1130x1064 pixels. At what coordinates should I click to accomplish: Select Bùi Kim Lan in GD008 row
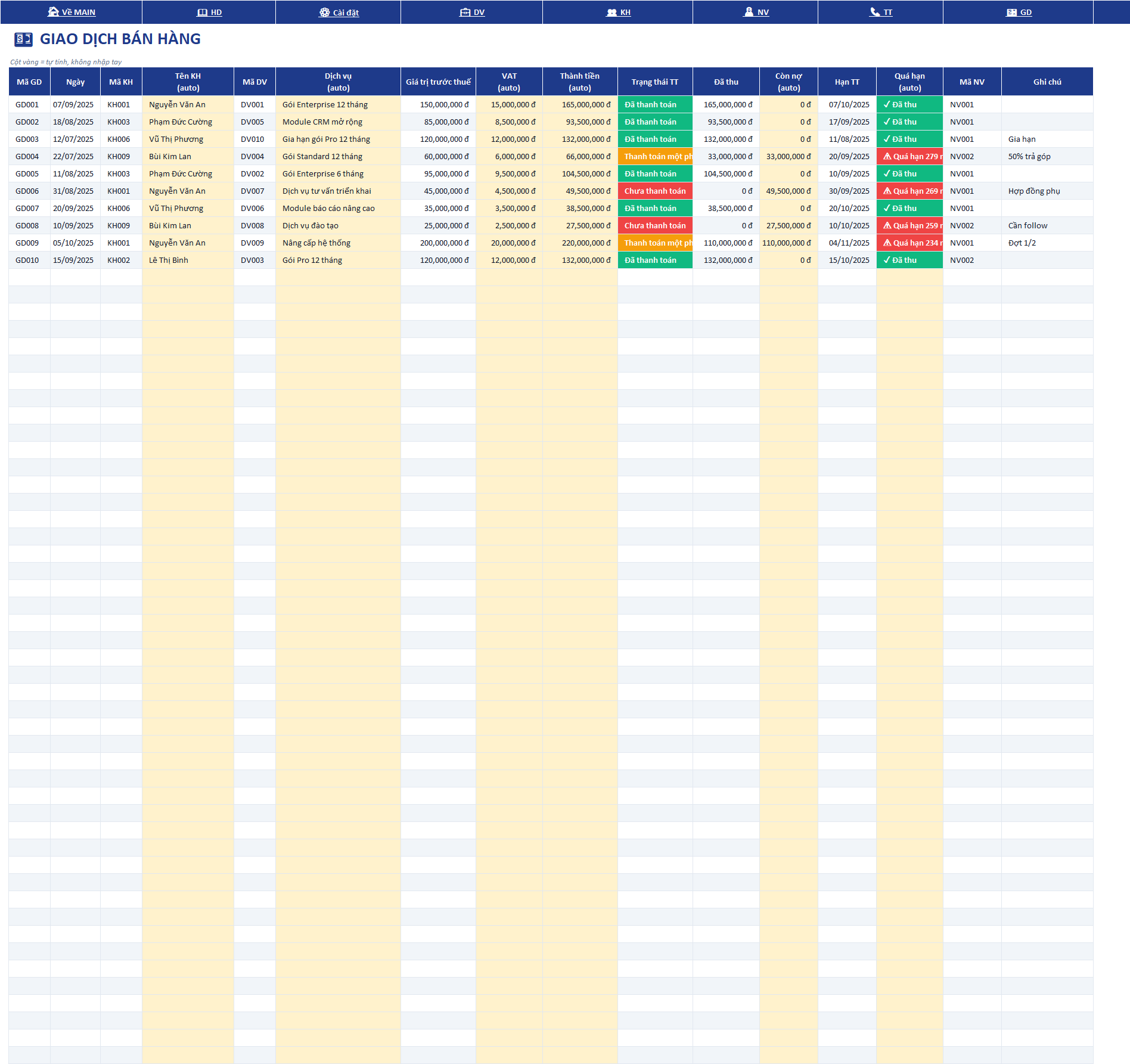188,225
